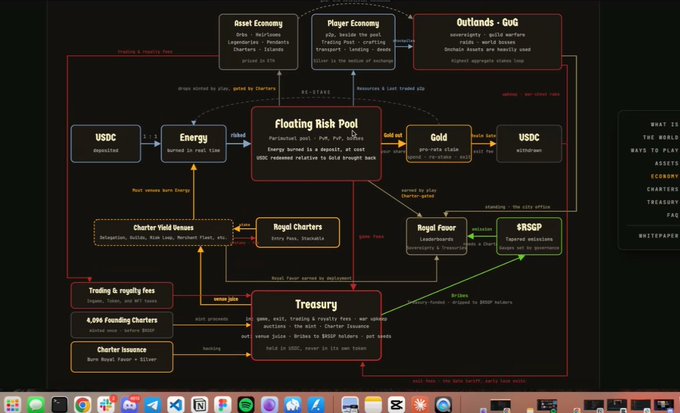Open QuickTime Player in the dock
Viewport: 680px width, 413px height.
(443, 405)
